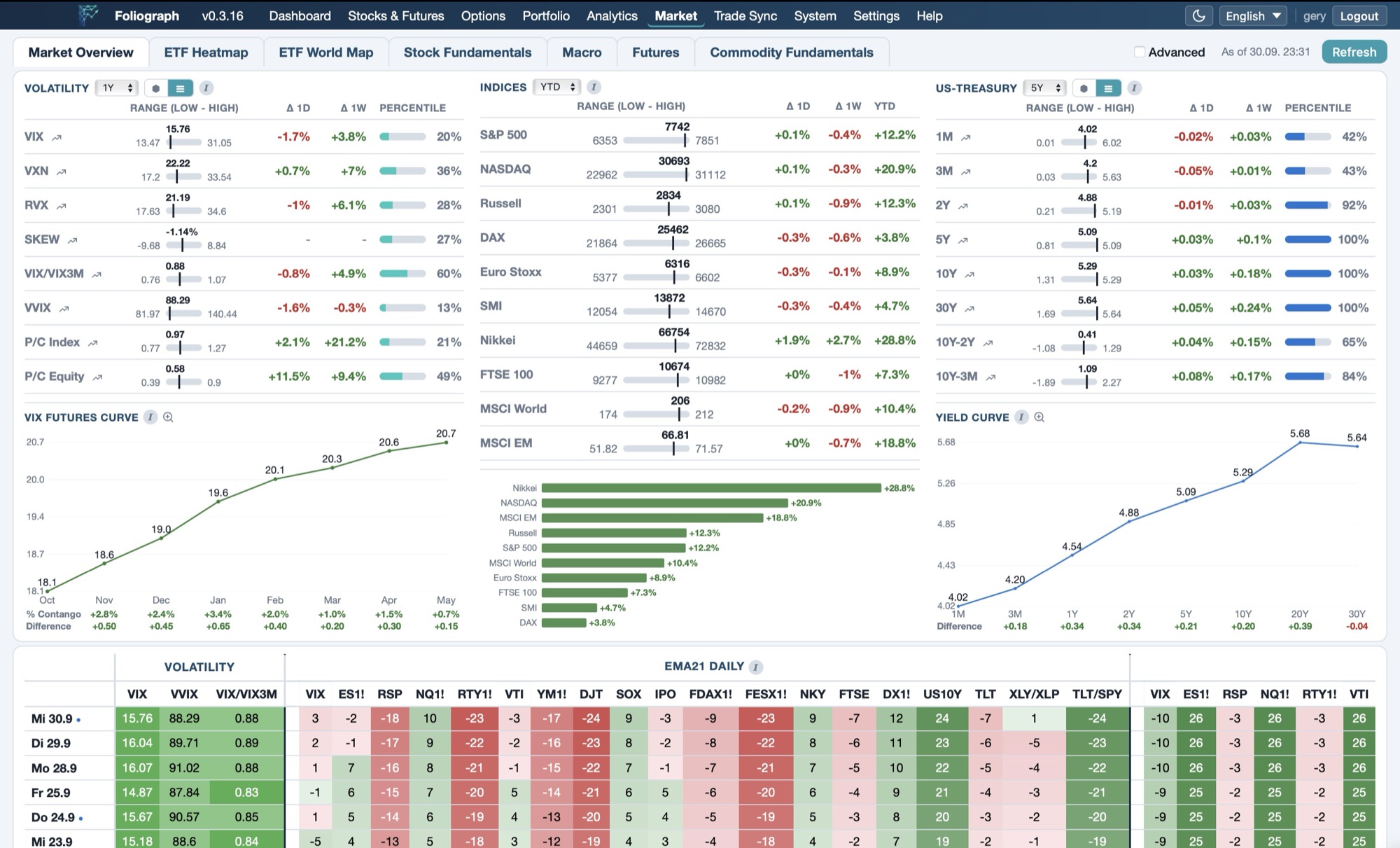The height and width of the screenshot is (848, 1400).
Task: Open the Portfolio menu
Action: coord(546,15)
